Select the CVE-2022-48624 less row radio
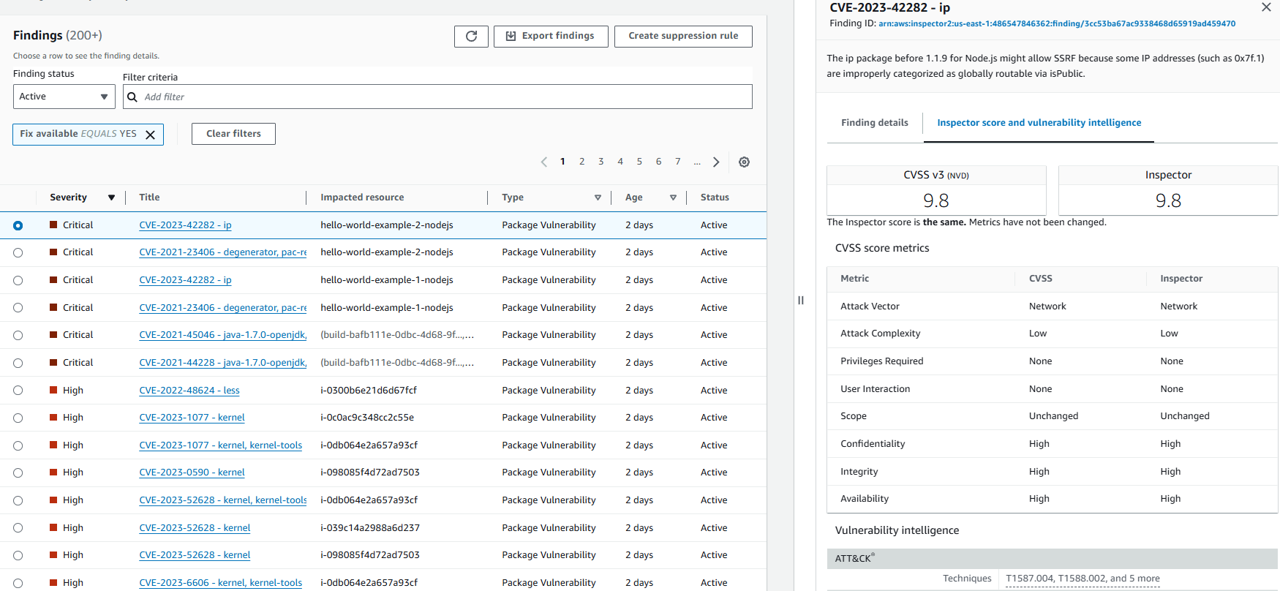The width and height of the screenshot is (1280, 591). [18, 390]
